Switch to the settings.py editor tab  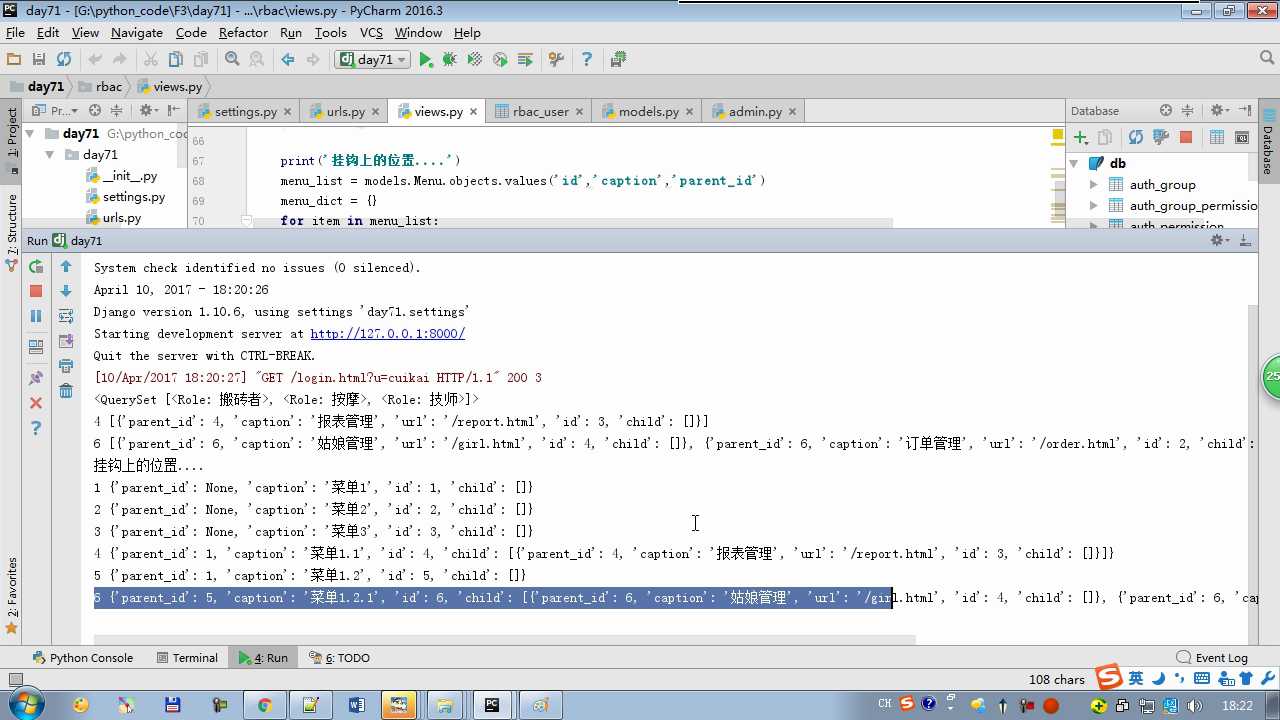(245, 111)
